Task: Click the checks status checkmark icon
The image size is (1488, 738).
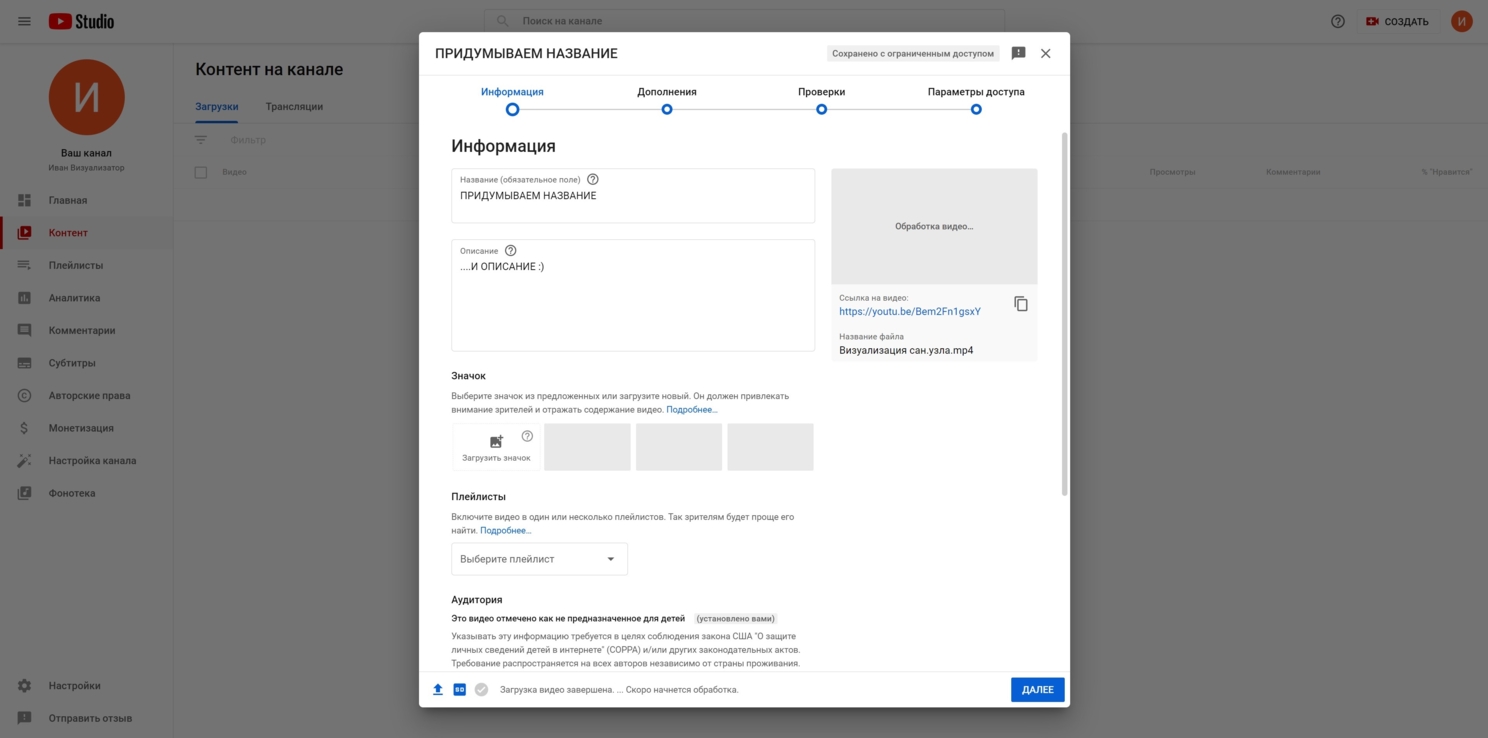Action: 482,689
